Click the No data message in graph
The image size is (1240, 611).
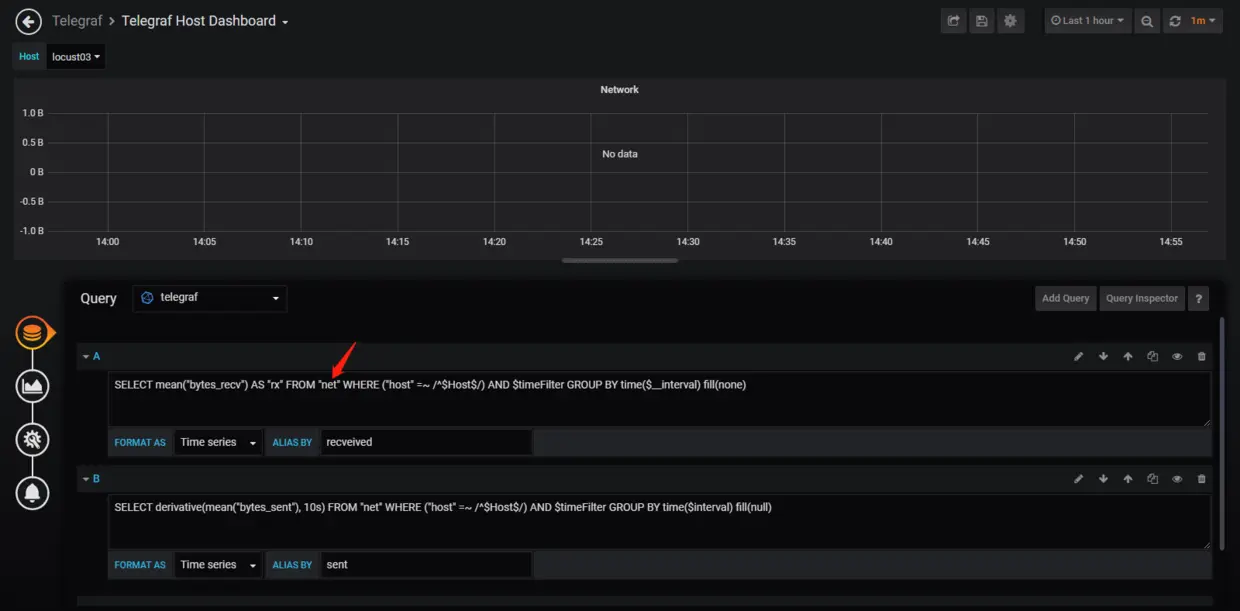click(619, 154)
